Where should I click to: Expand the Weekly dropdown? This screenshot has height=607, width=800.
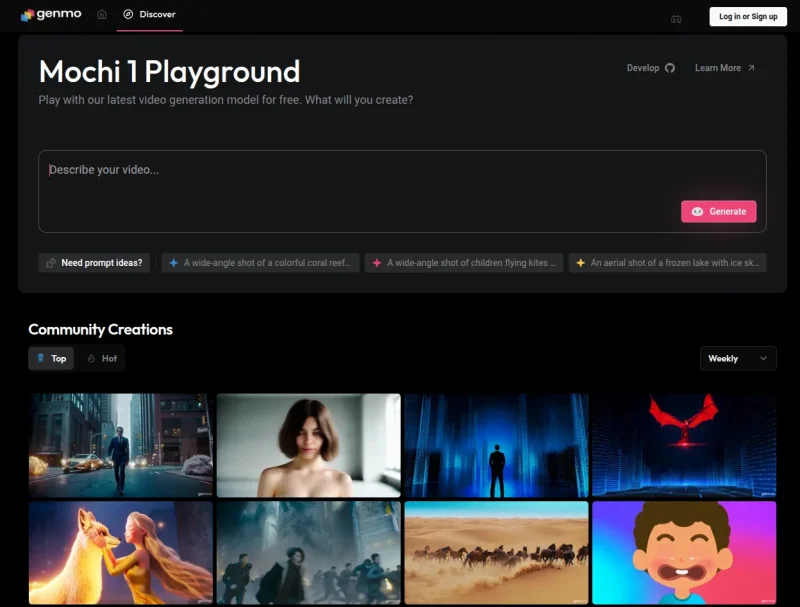[738, 359]
